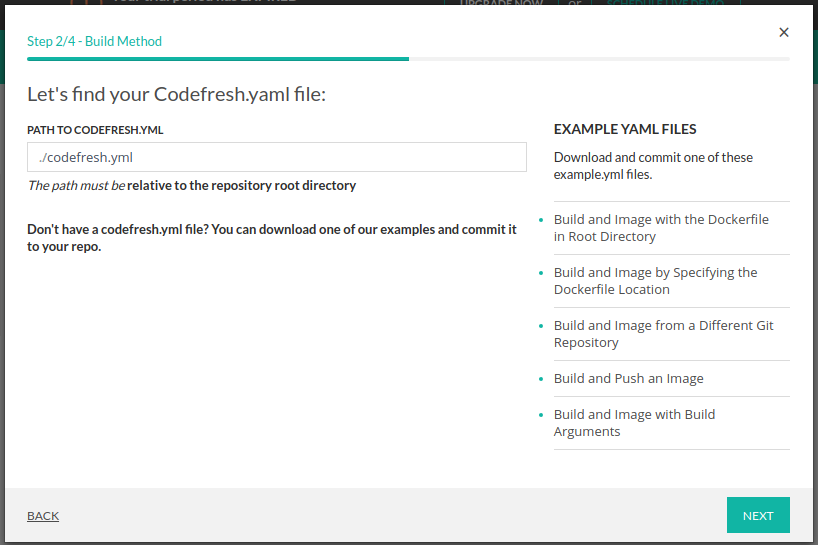Close the Build Method dialog with X
This screenshot has height=545, width=818.
tap(784, 32)
